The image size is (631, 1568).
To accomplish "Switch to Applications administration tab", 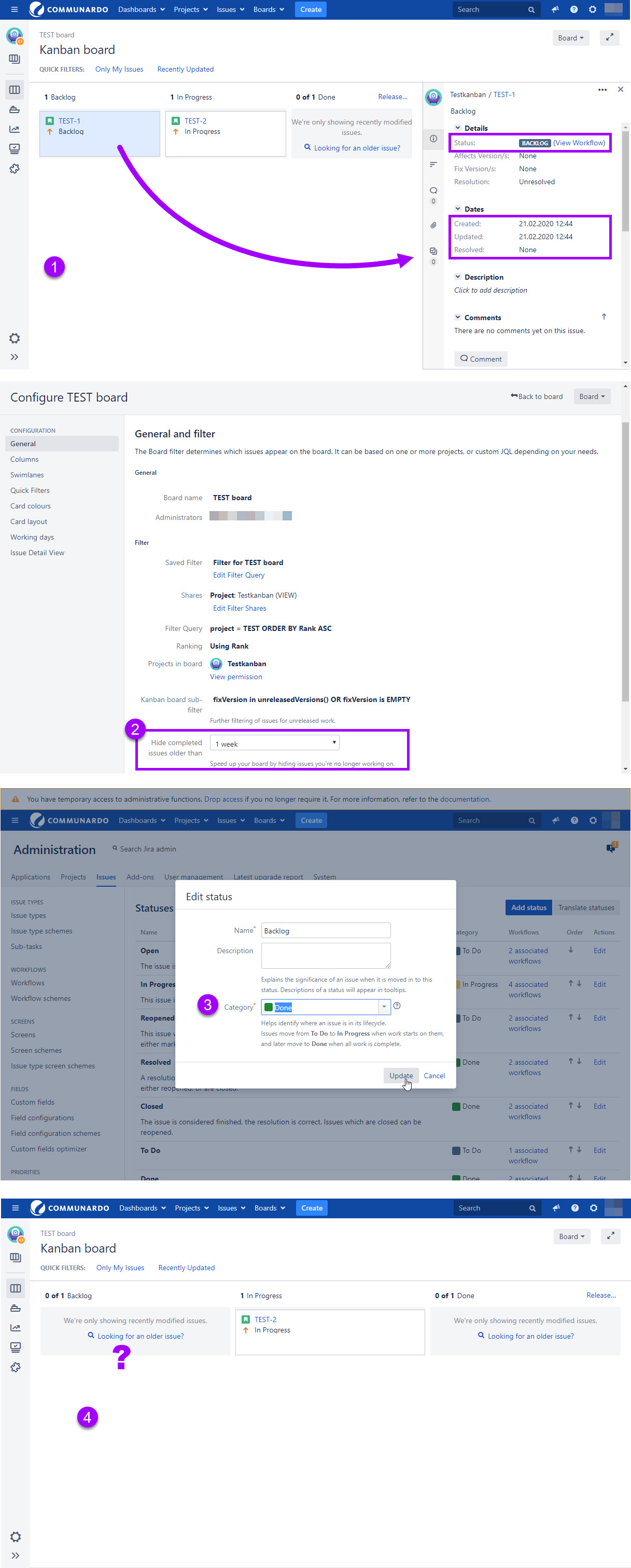I will [x=31, y=877].
